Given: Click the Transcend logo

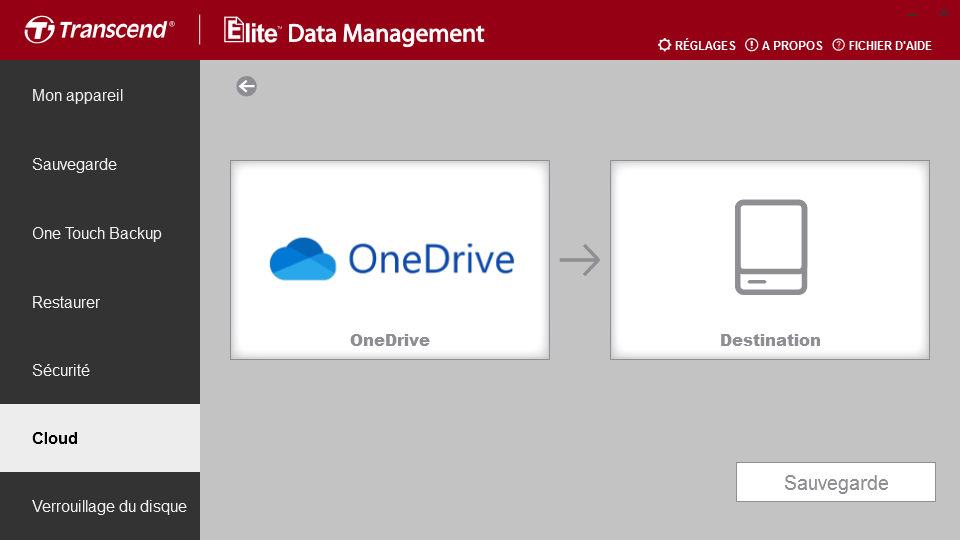Looking at the screenshot, I should pyautogui.click(x=100, y=29).
